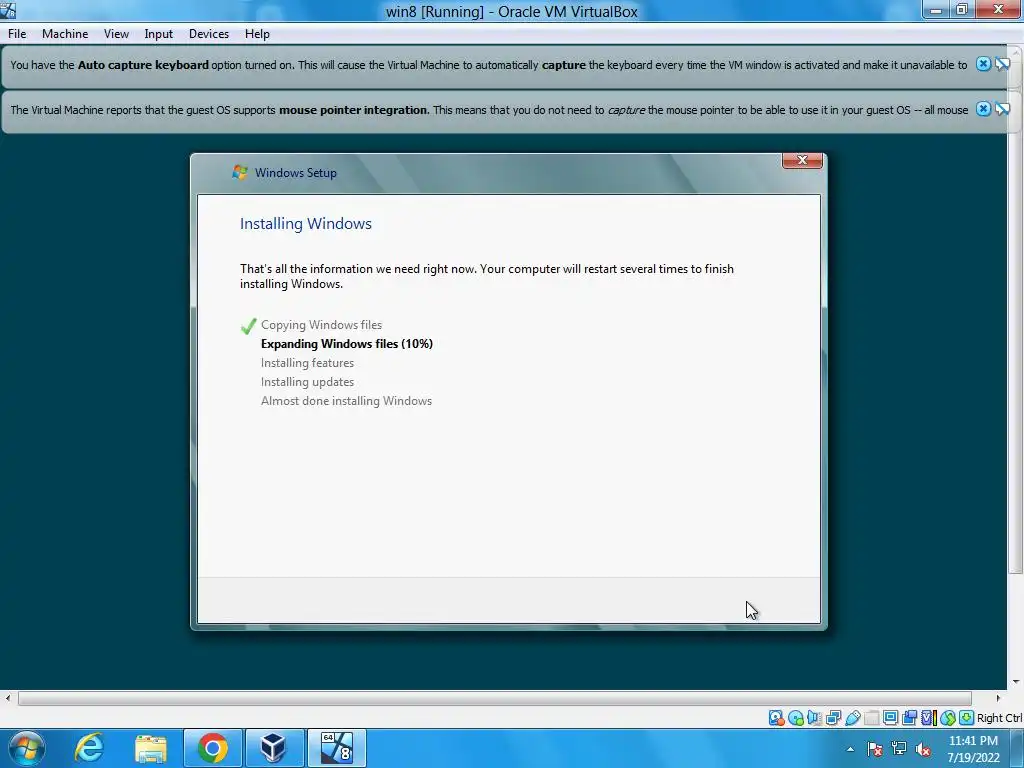Open network tray icon

click(x=899, y=749)
